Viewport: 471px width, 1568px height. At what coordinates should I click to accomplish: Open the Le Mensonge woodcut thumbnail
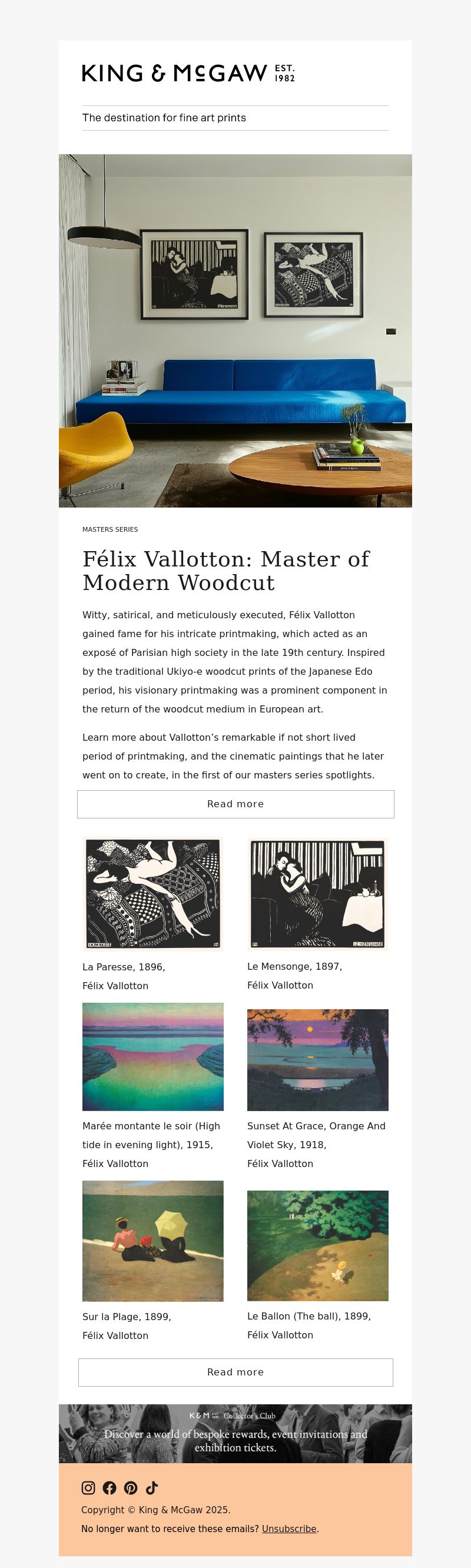coord(318,894)
